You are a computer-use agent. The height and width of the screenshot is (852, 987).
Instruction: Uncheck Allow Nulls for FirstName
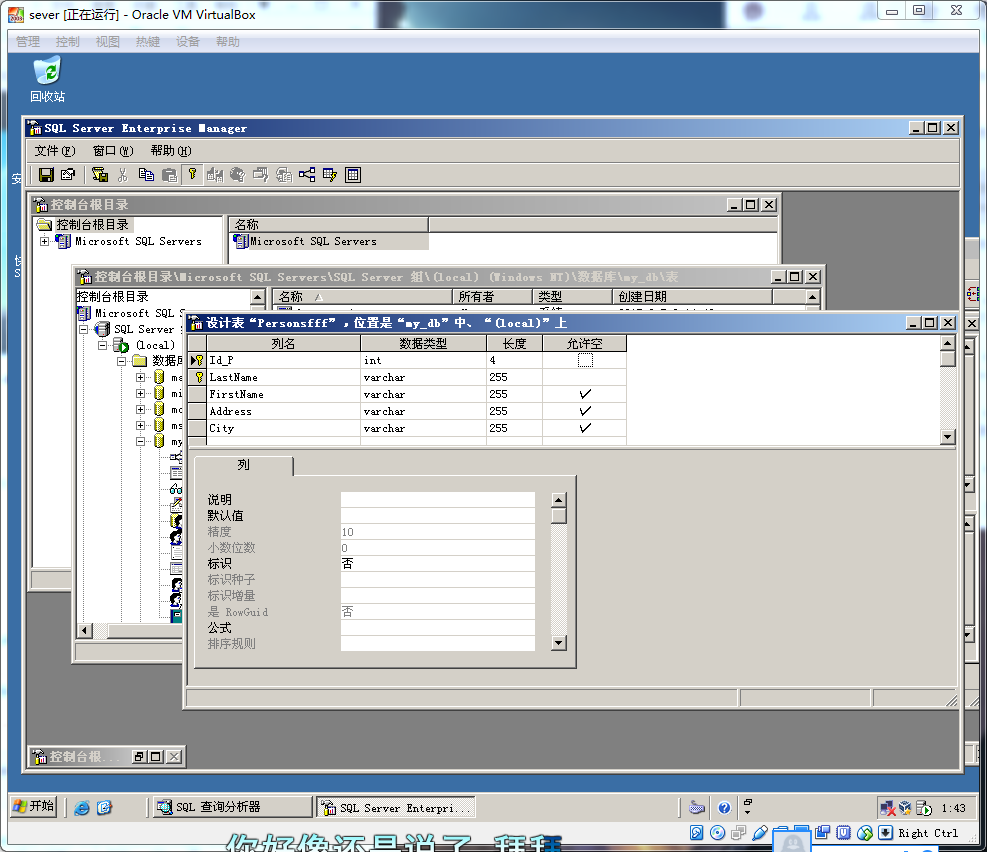(585, 395)
